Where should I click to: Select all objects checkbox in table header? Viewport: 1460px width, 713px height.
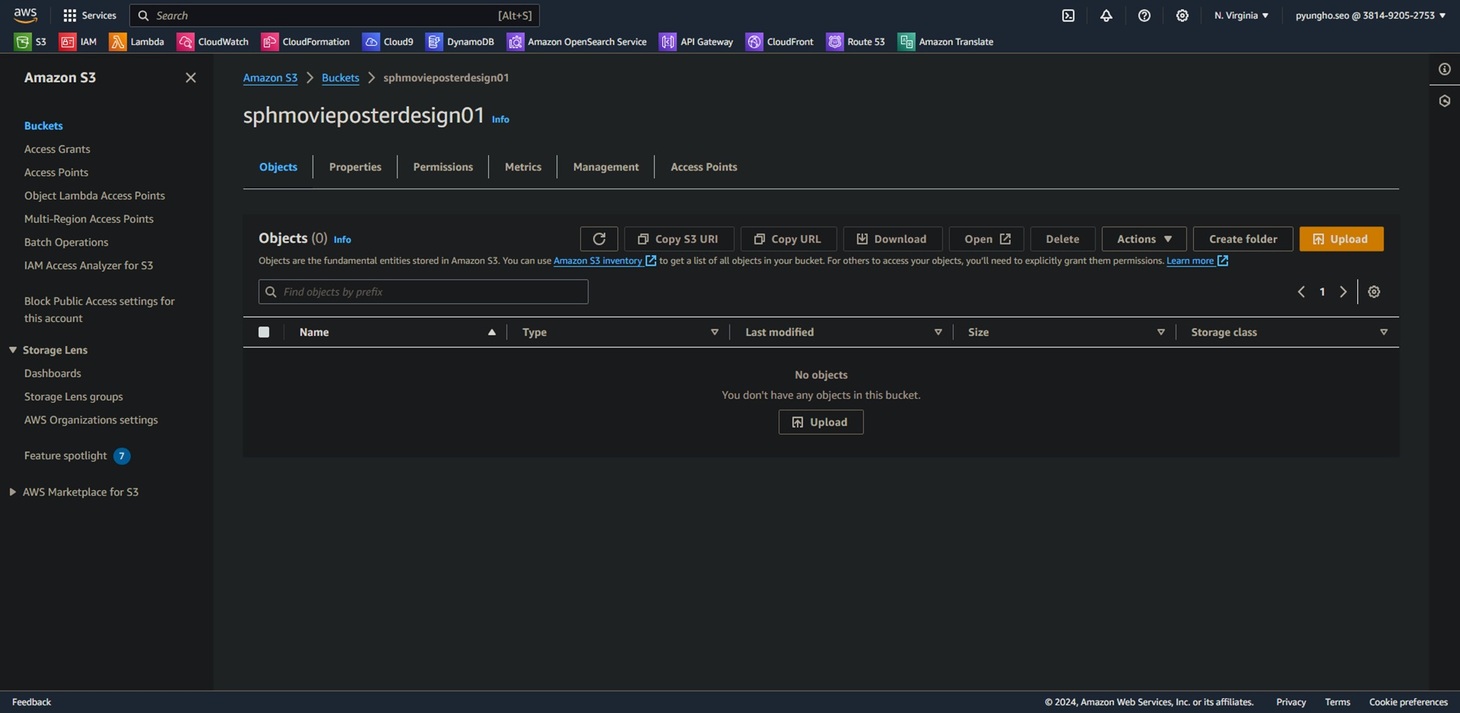(264, 332)
